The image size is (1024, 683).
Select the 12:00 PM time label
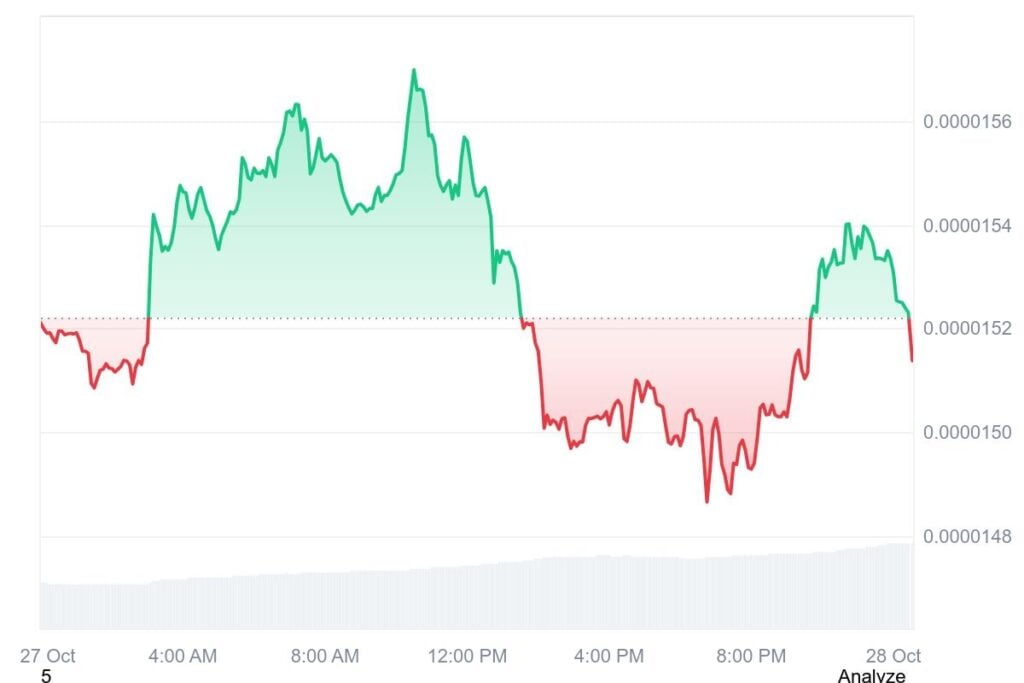pos(467,656)
